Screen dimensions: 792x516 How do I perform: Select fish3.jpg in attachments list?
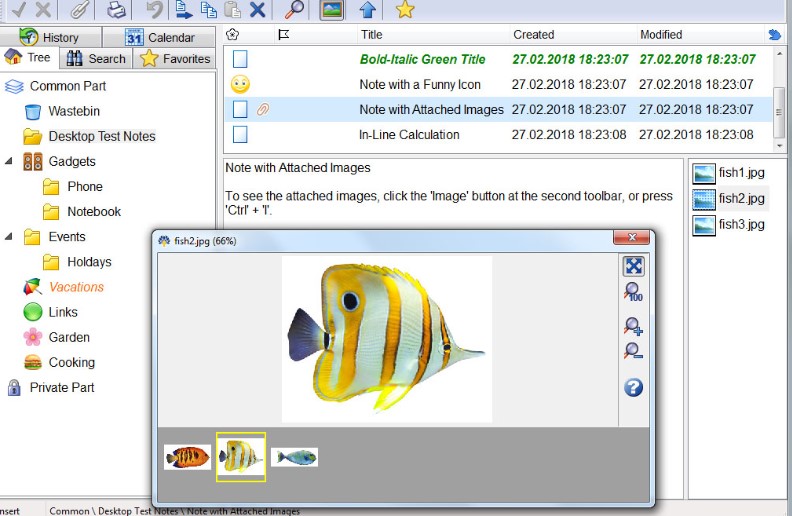pos(741,224)
